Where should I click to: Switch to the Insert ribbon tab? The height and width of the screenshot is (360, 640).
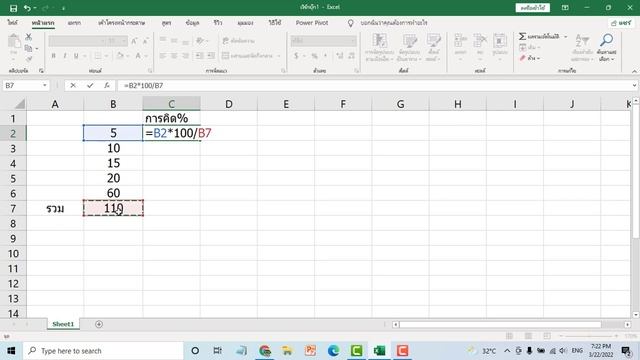pyautogui.click(x=74, y=23)
